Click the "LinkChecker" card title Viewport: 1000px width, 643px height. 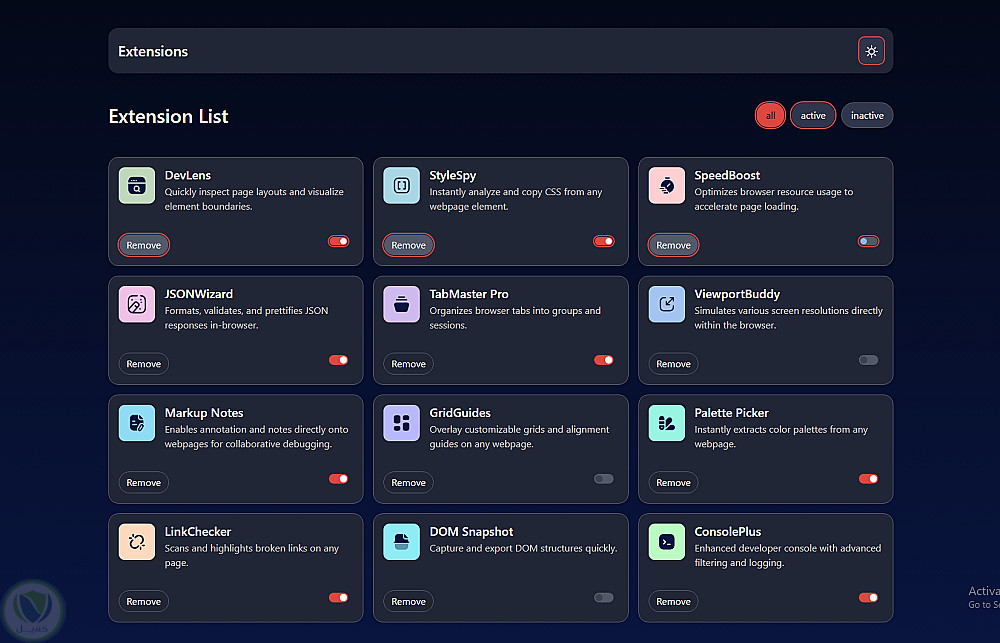[198, 531]
